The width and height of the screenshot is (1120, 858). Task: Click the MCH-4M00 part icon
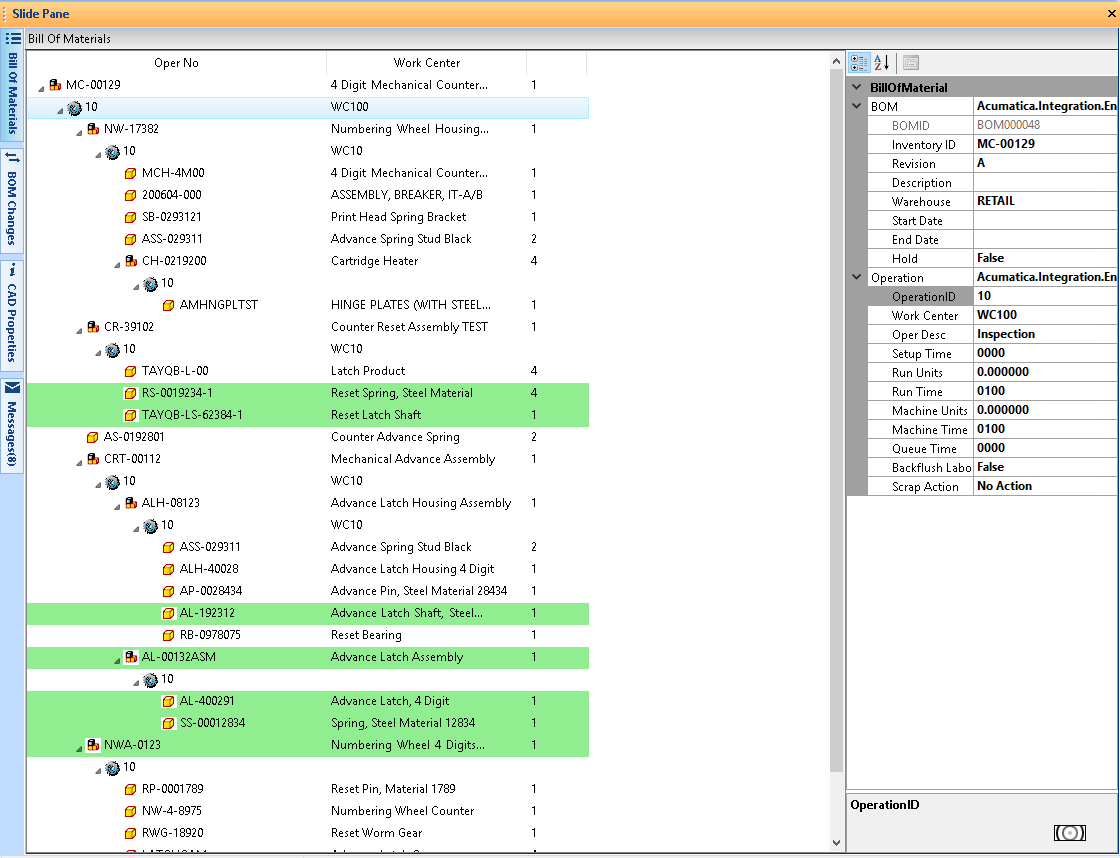click(x=130, y=173)
